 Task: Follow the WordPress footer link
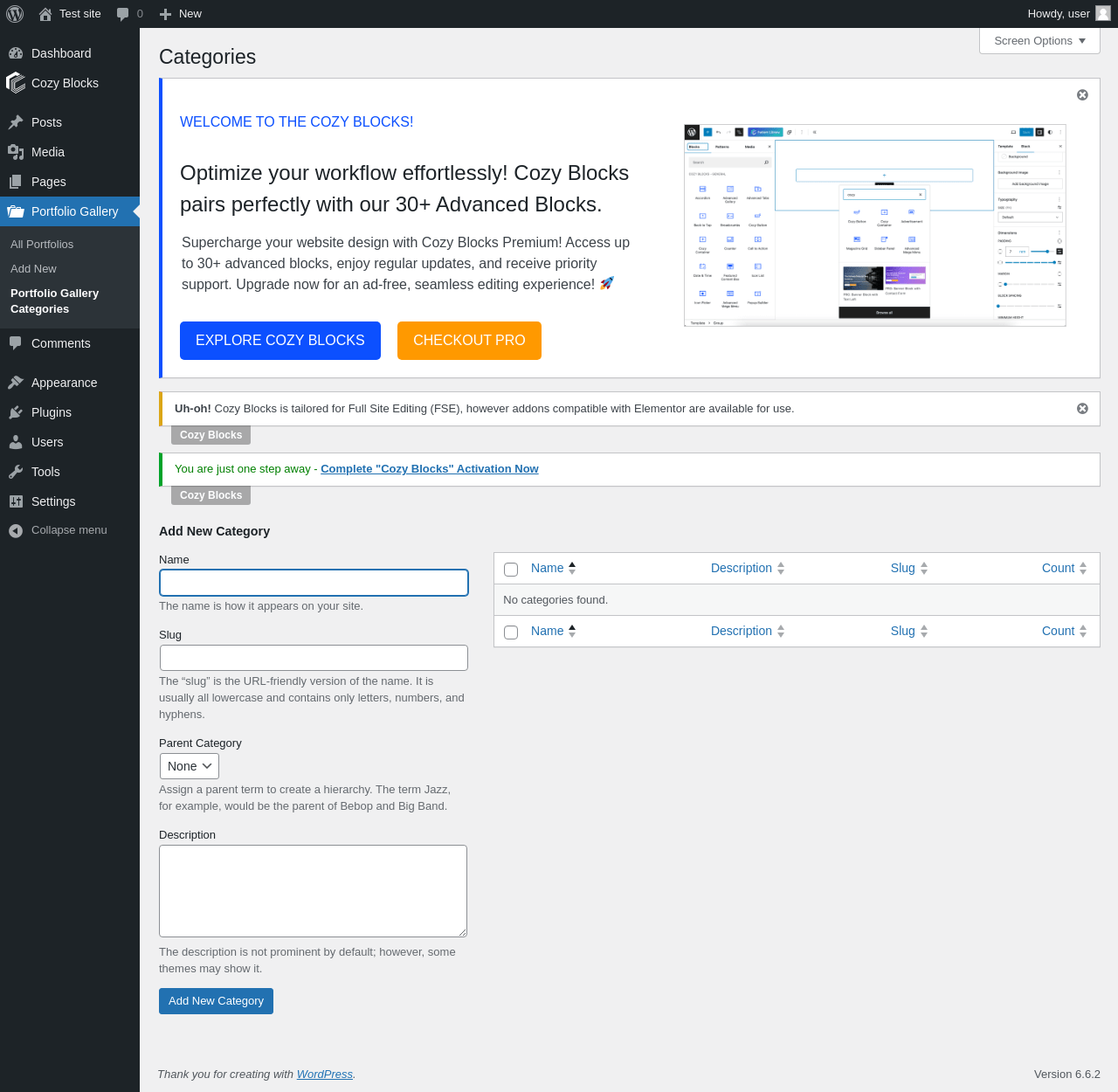(x=325, y=1075)
